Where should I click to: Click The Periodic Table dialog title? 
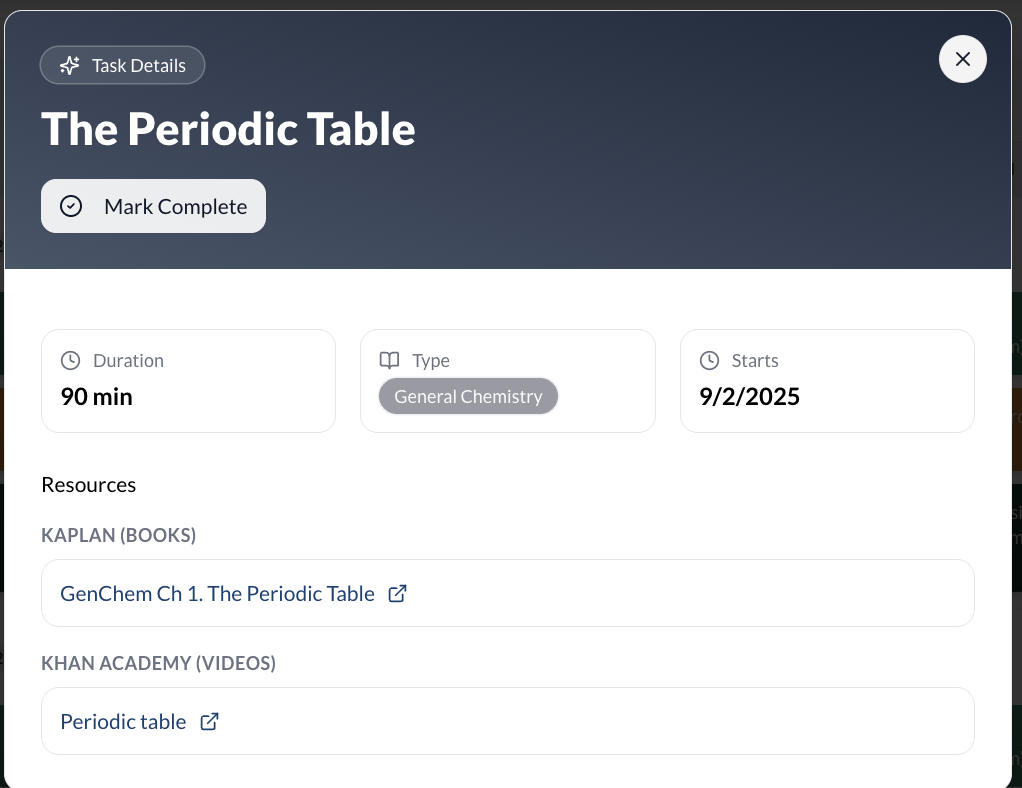pyautogui.click(x=228, y=129)
